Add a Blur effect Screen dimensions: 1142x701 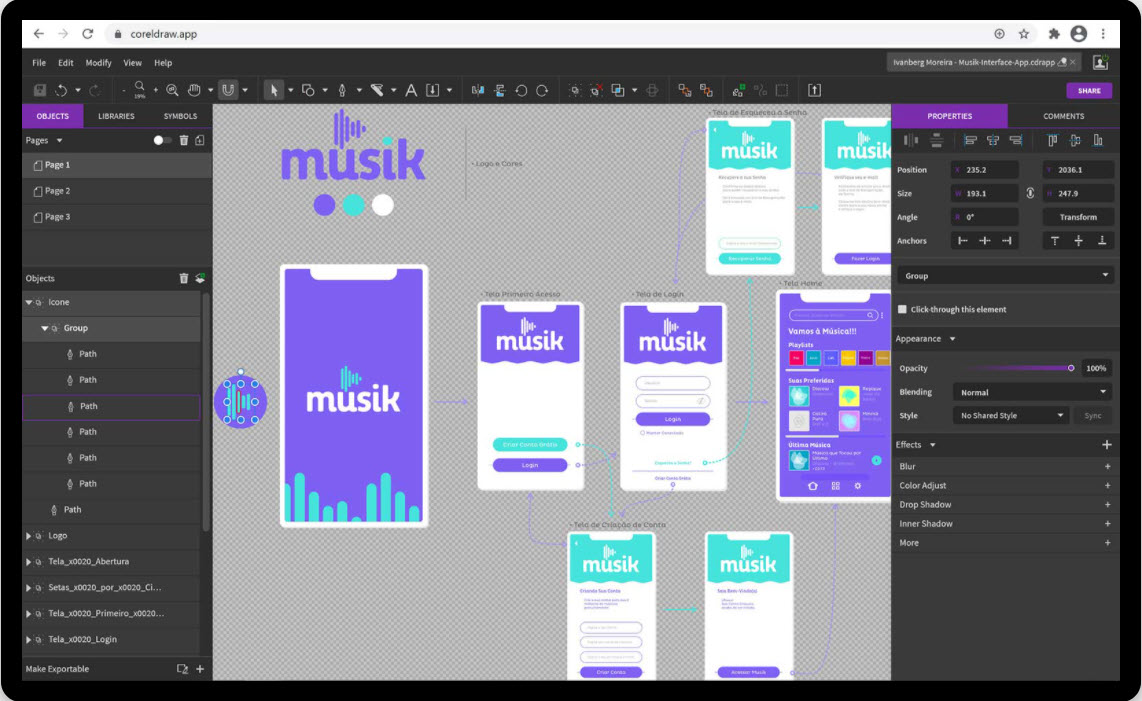point(1107,466)
